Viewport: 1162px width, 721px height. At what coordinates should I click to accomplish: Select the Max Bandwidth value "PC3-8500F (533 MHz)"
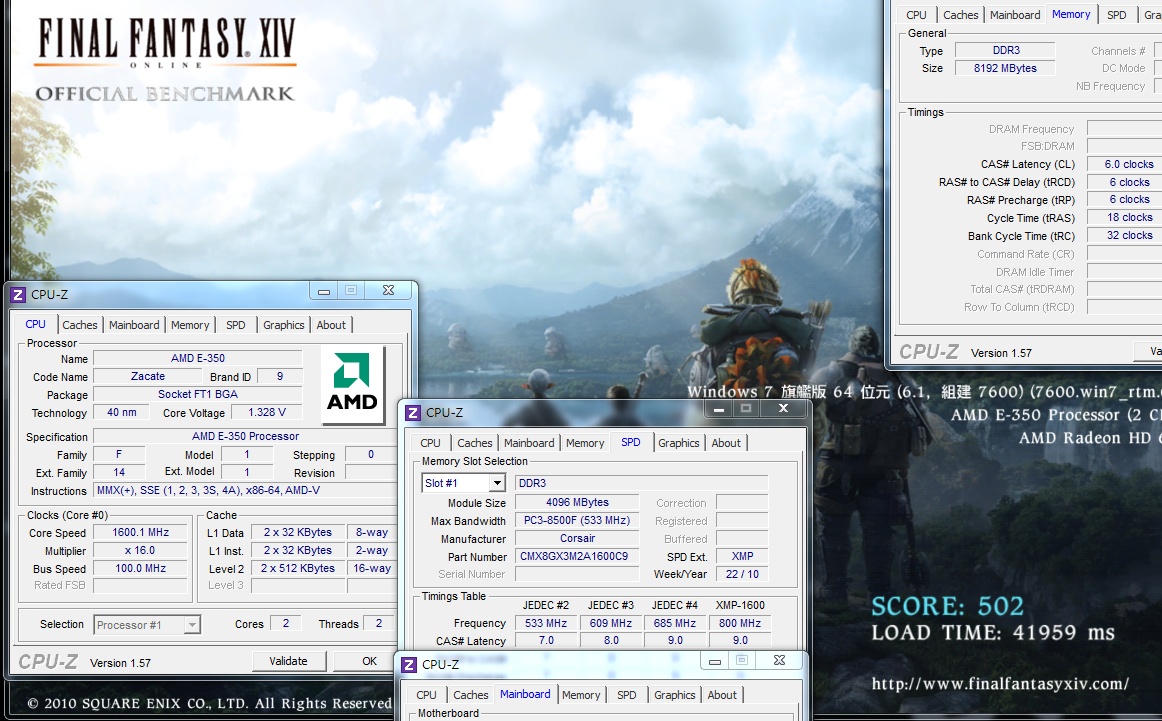point(577,520)
